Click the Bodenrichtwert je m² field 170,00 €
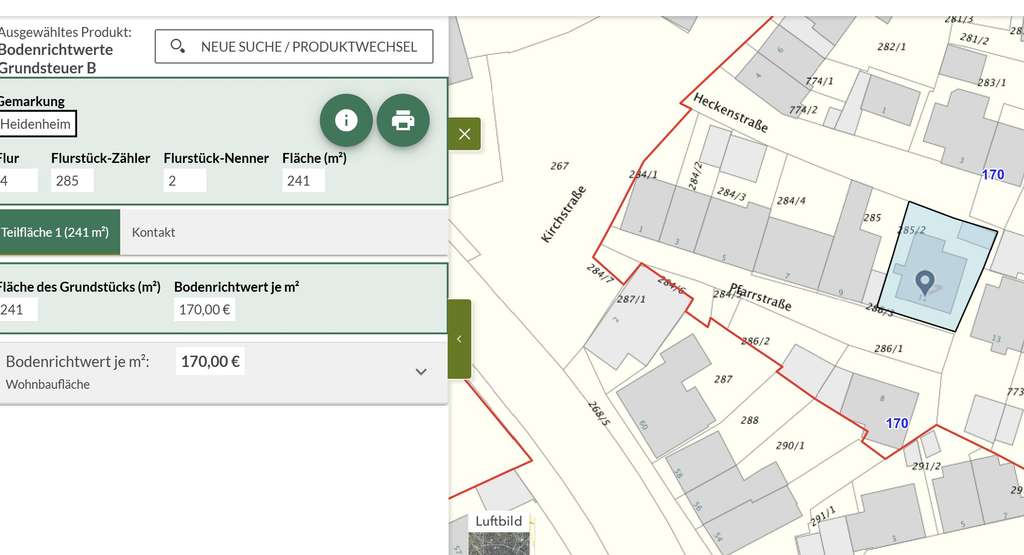The height and width of the screenshot is (555, 1024). click(204, 309)
